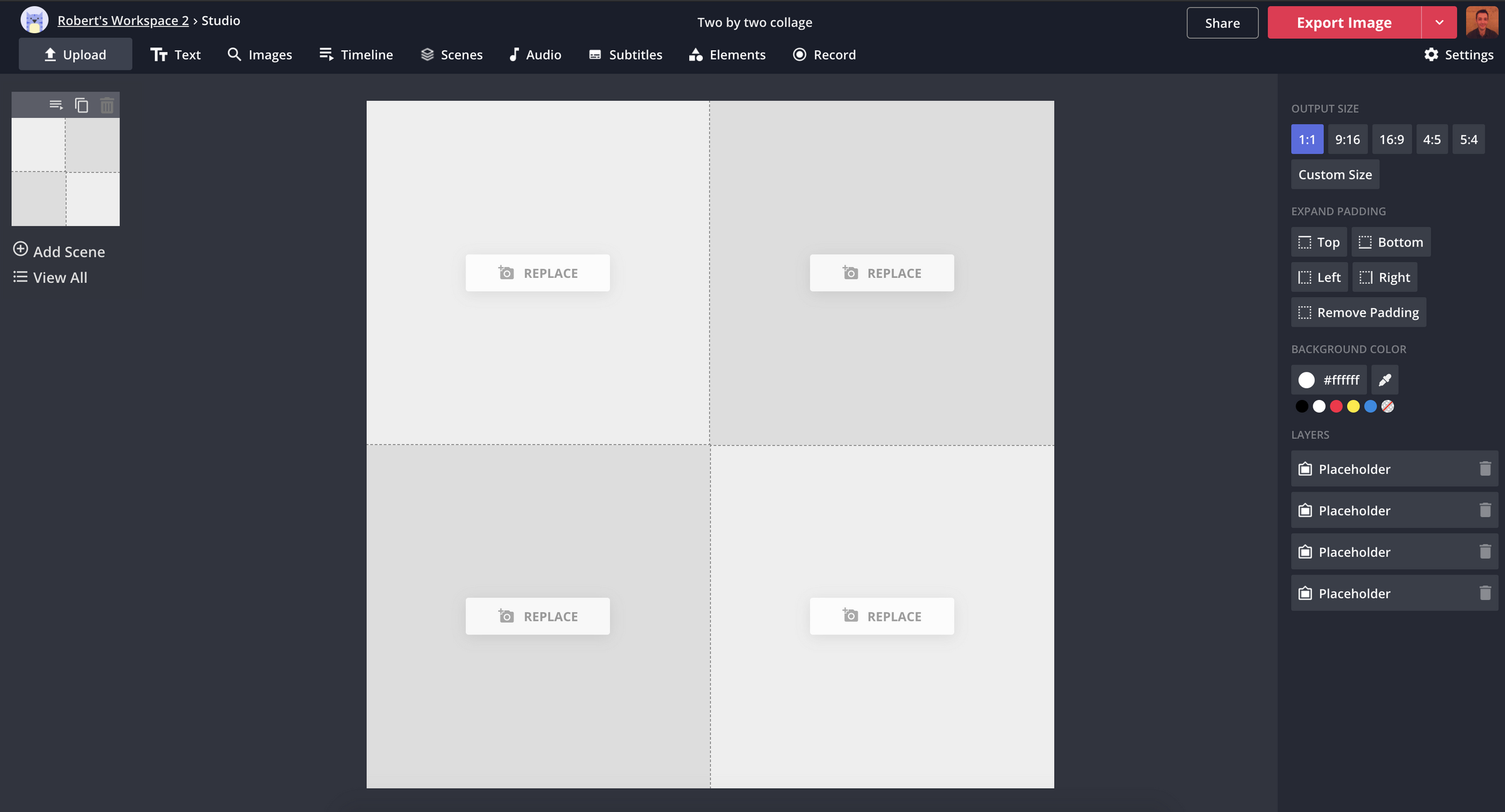Viewport: 1505px width, 812px height.
Task: Click the Share button
Action: click(x=1222, y=23)
